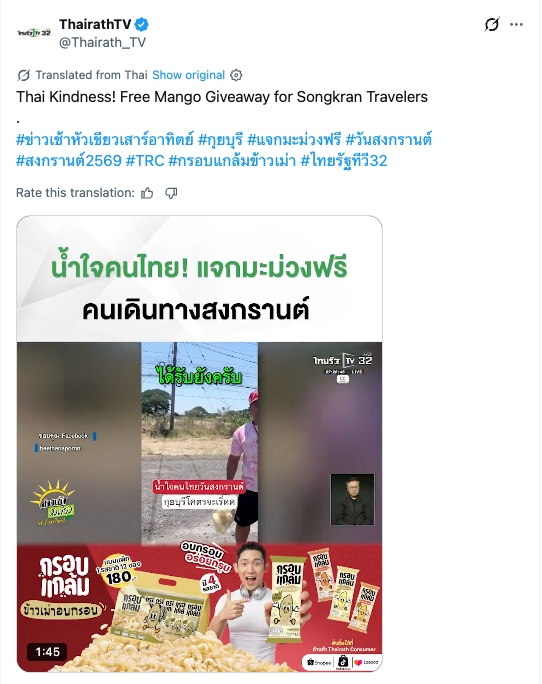The image size is (542, 684).
Task: Click the Shopee logo in video ad
Action: point(319,662)
